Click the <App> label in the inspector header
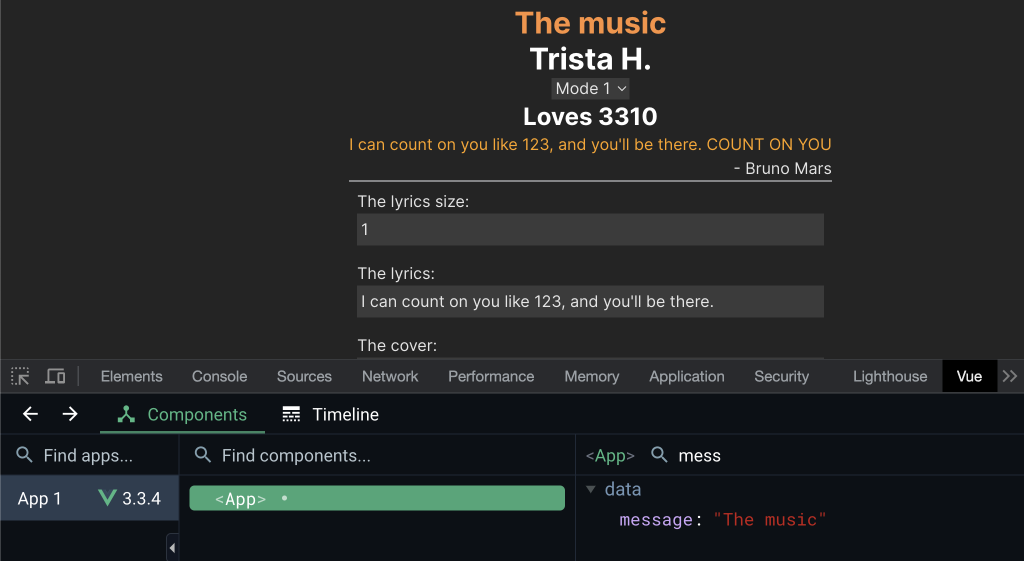This screenshot has height=561, width=1024. [x=610, y=455]
